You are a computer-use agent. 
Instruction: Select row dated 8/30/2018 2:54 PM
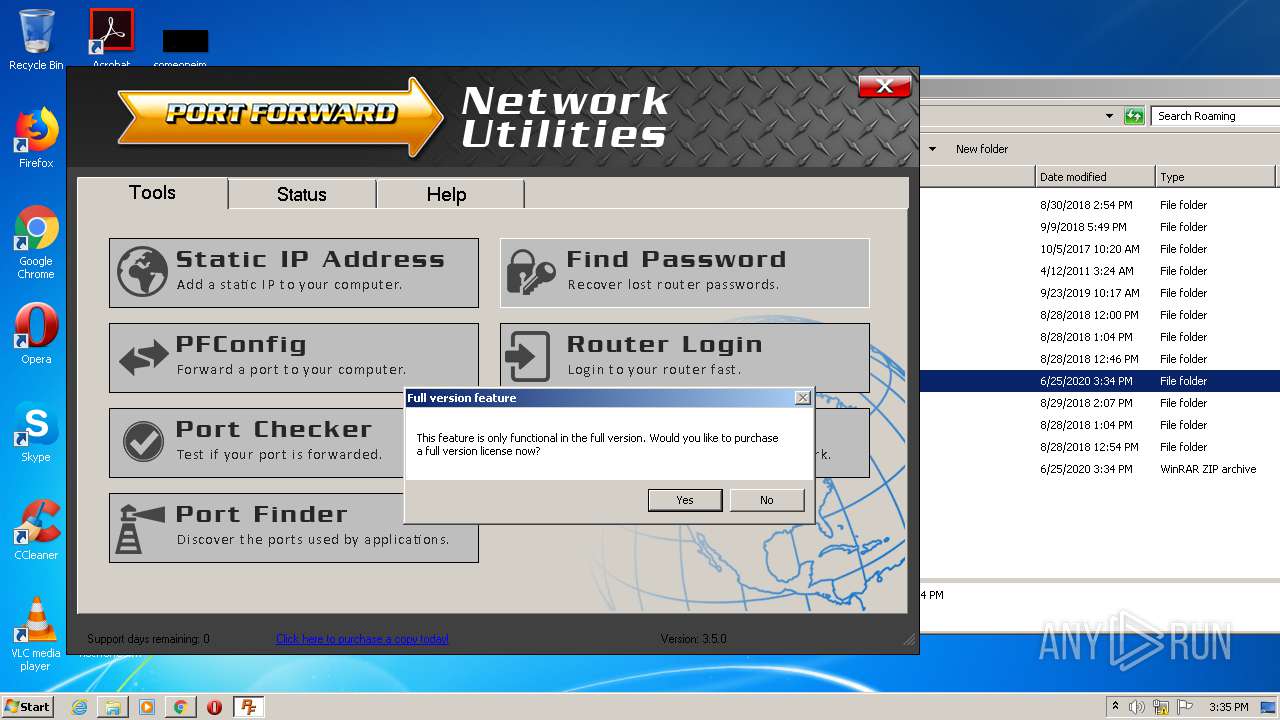pyautogui.click(x=1100, y=205)
